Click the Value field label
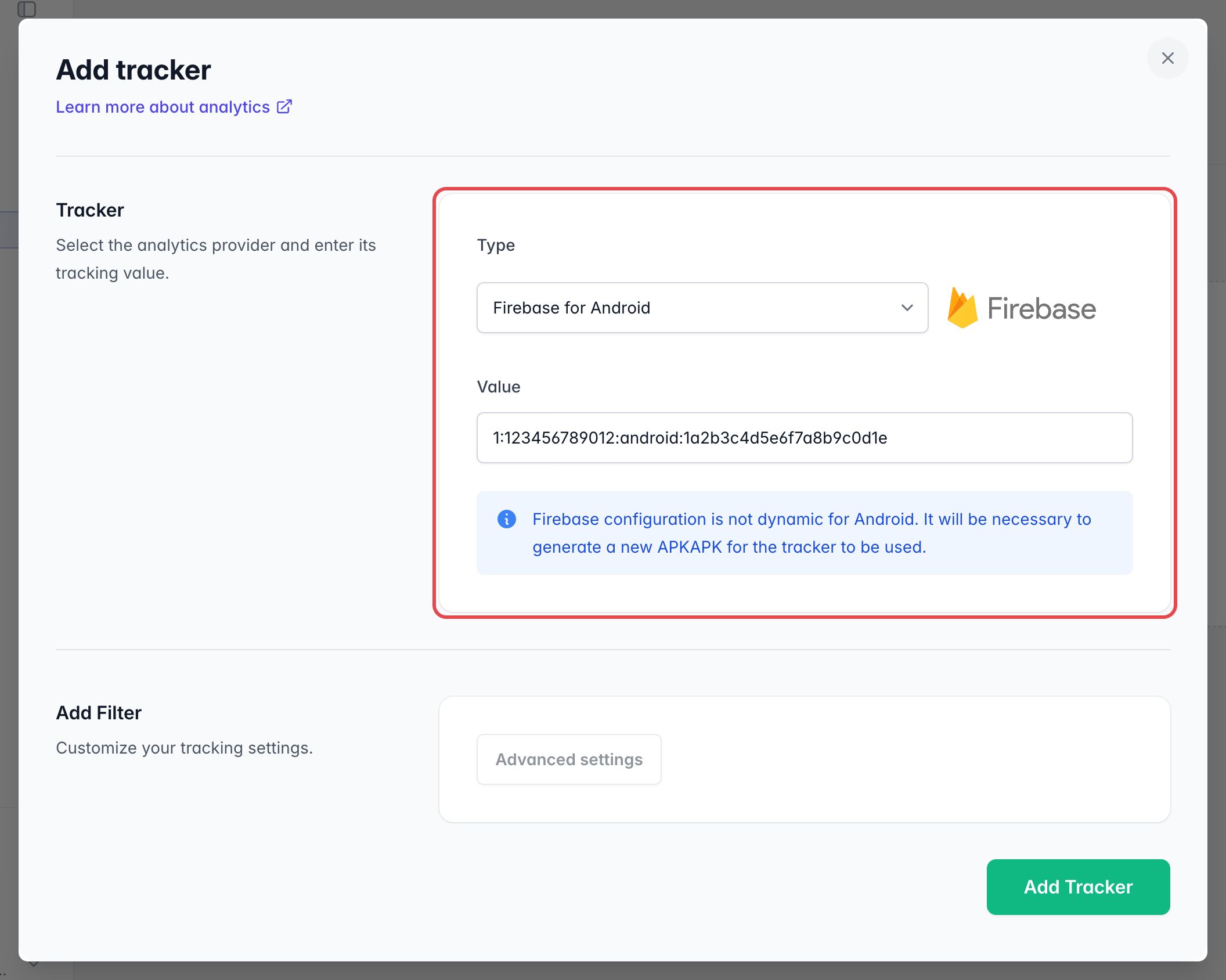 (x=499, y=387)
